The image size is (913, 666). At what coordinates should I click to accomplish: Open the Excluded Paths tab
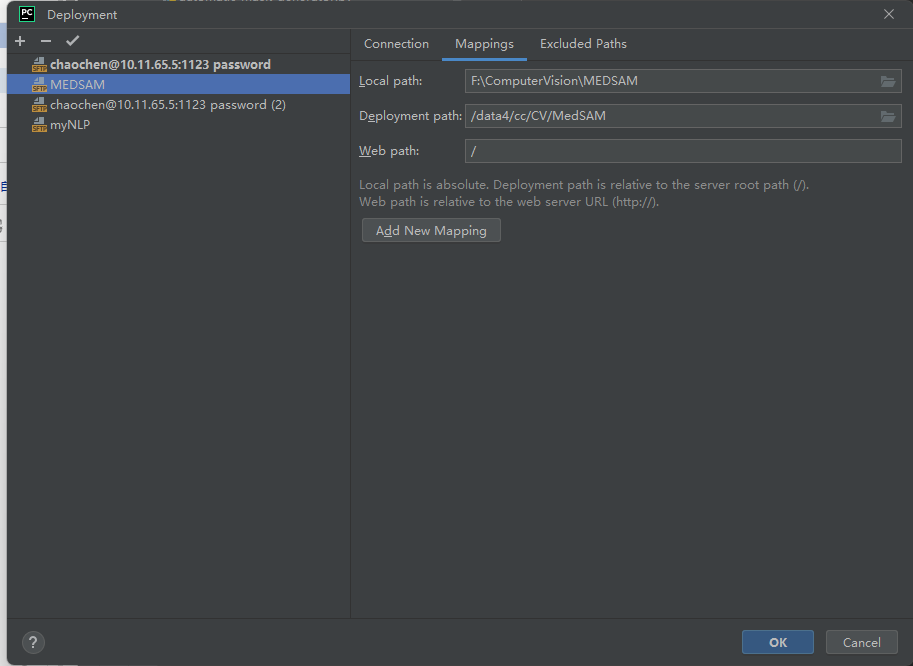(583, 44)
